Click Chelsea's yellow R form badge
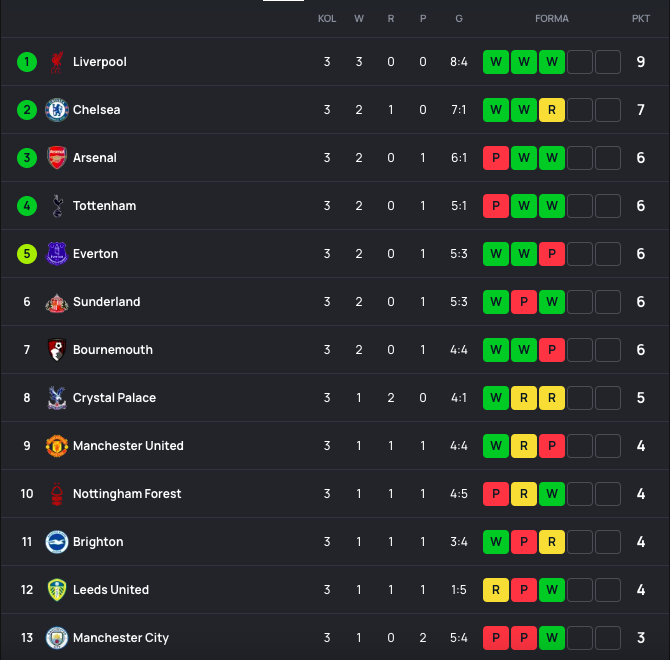The height and width of the screenshot is (660, 670). coord(552,110)
